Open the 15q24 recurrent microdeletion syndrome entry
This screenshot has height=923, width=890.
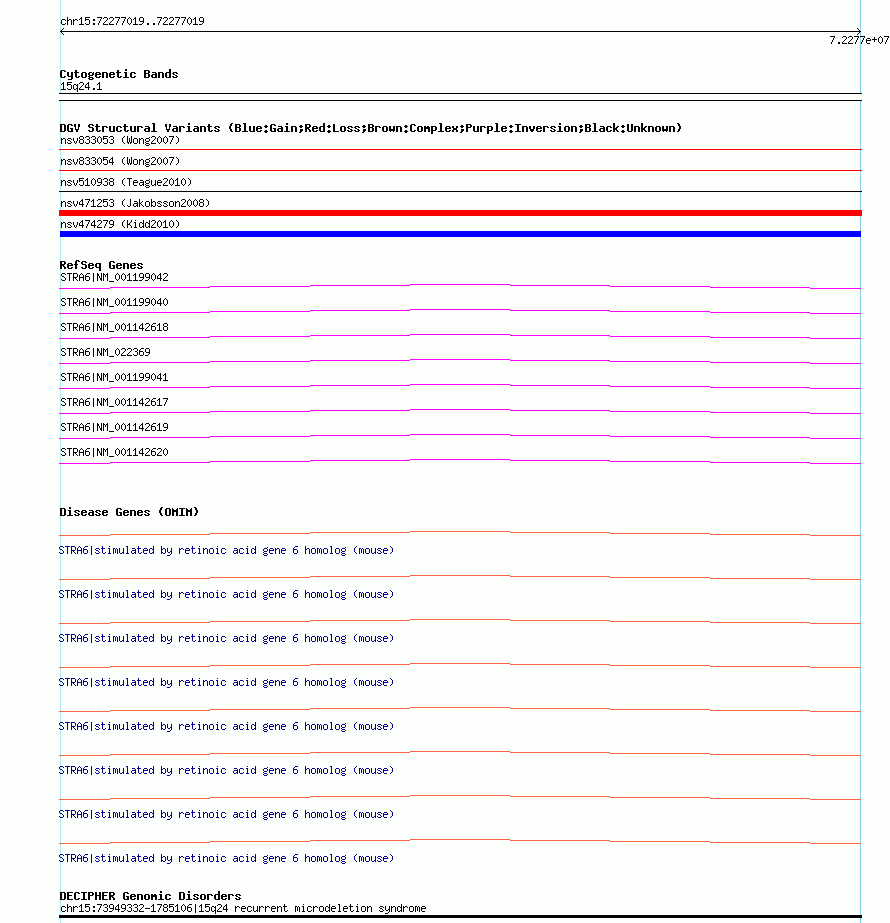click(243, 908)
